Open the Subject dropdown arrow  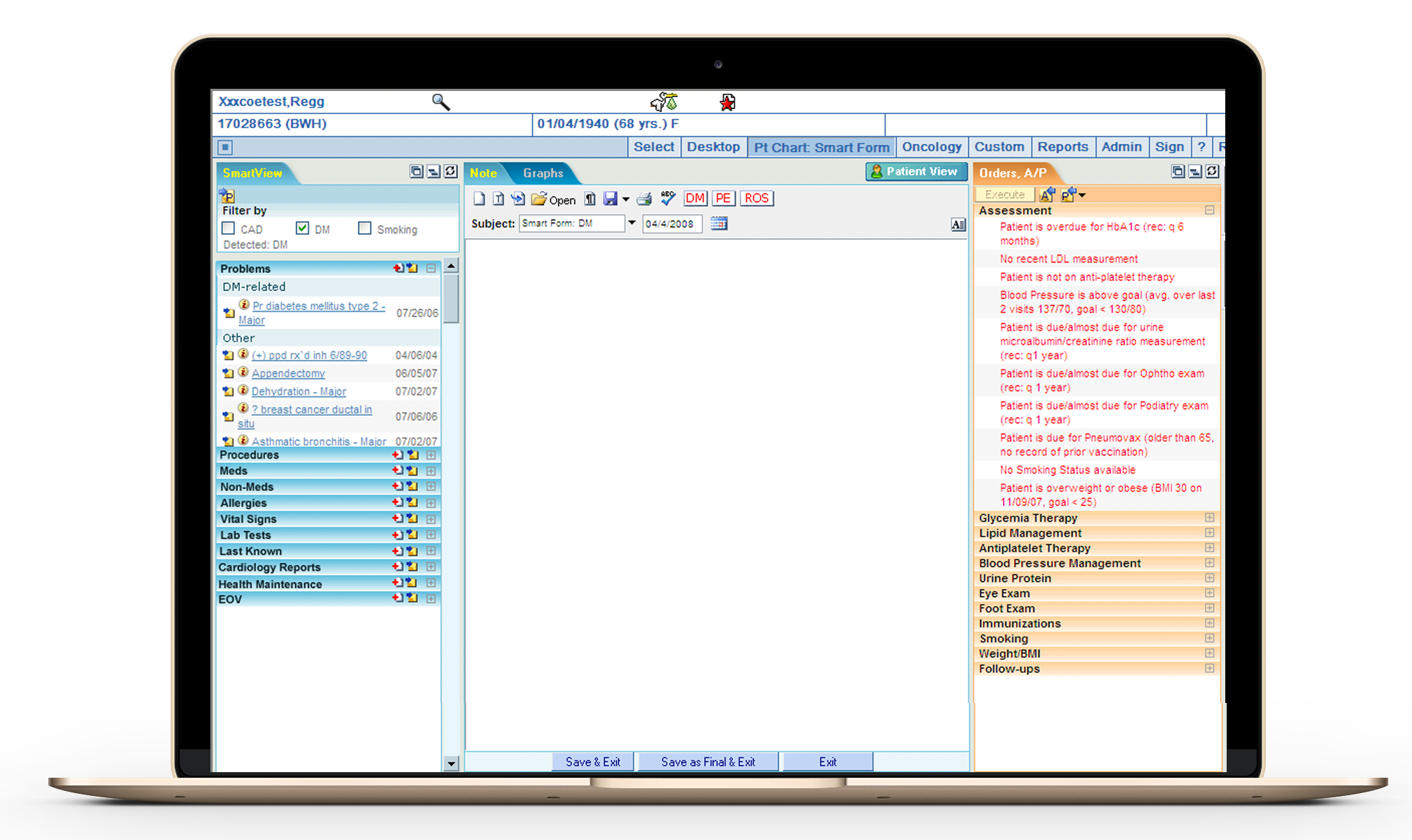pos(632,223)
